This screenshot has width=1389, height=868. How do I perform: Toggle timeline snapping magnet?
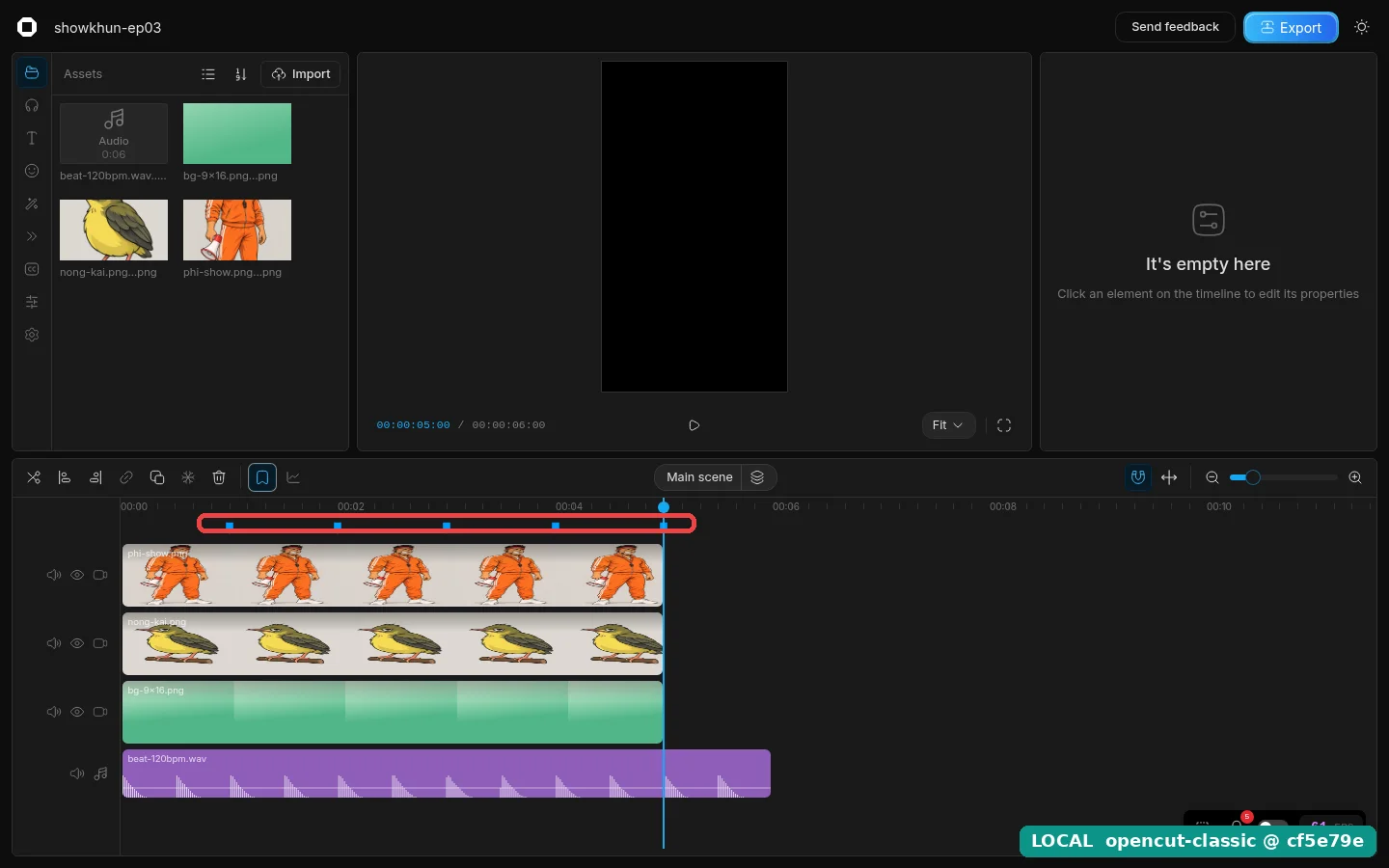(1138, 477)
